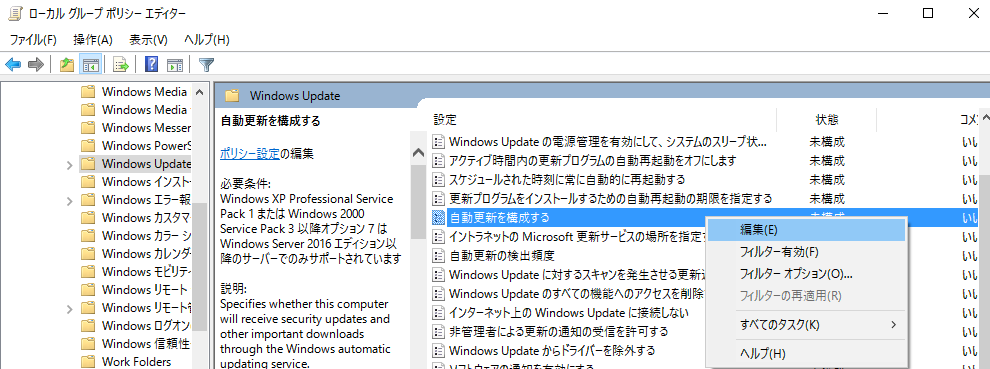Screen dimensions: 990x369
Task: Sort by the 状態 column header
Action: [x=826, y=119]
